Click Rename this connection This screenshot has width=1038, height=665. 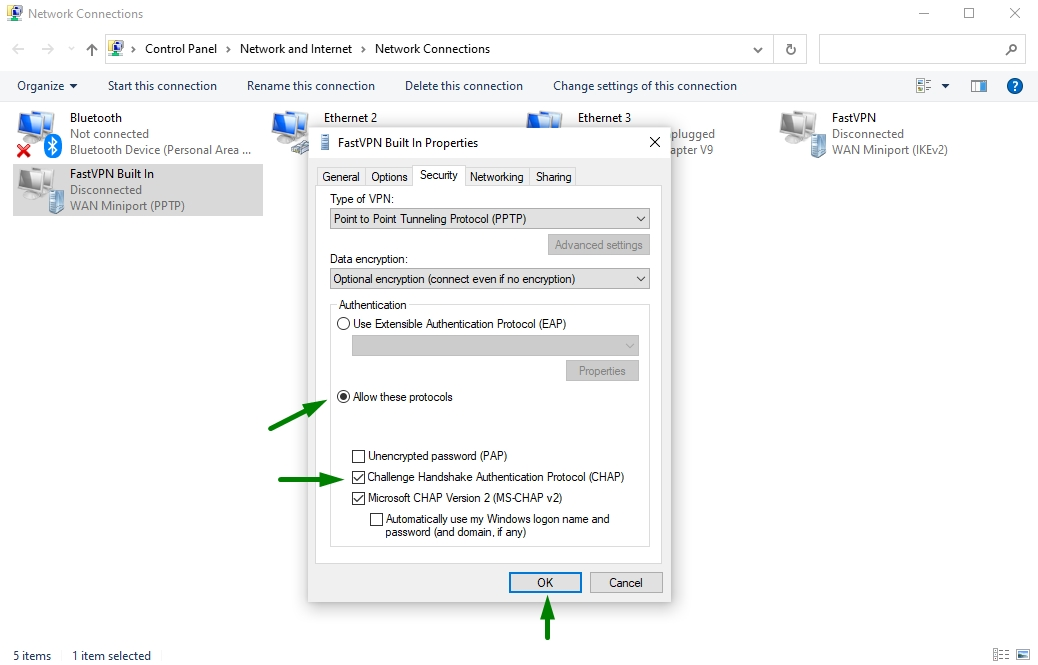pos(310,86)
